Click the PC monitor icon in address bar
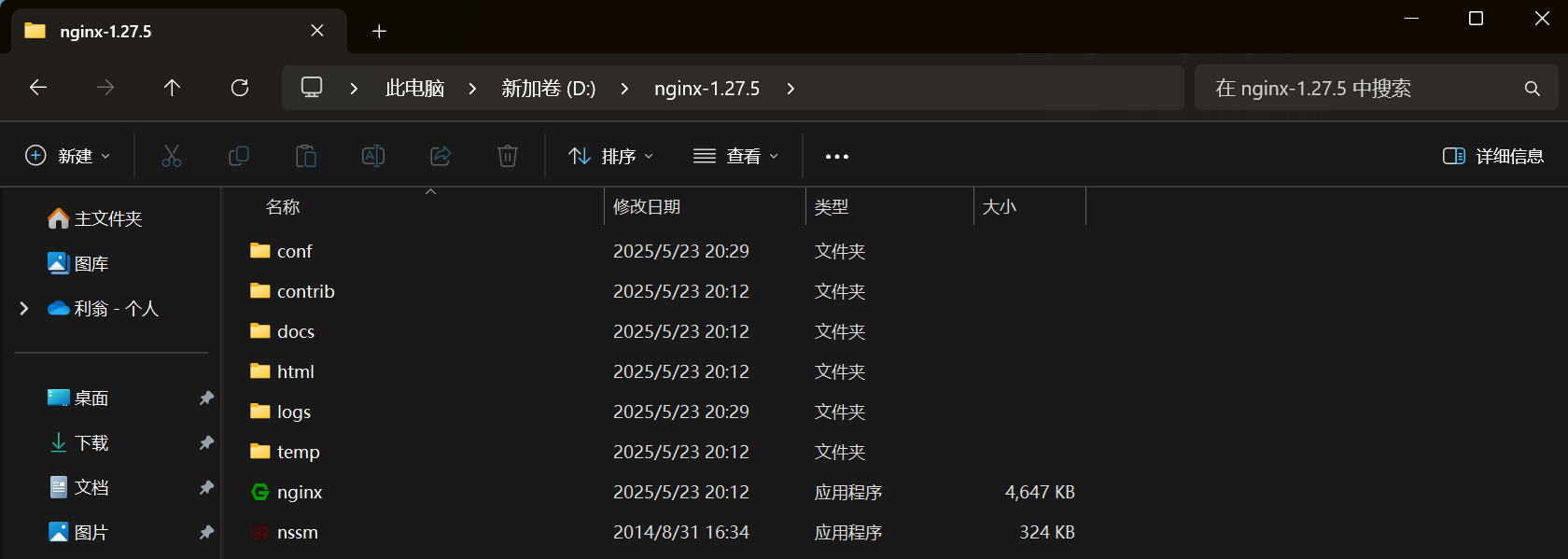The image size is (1568, 559). [x=312, y=88]
